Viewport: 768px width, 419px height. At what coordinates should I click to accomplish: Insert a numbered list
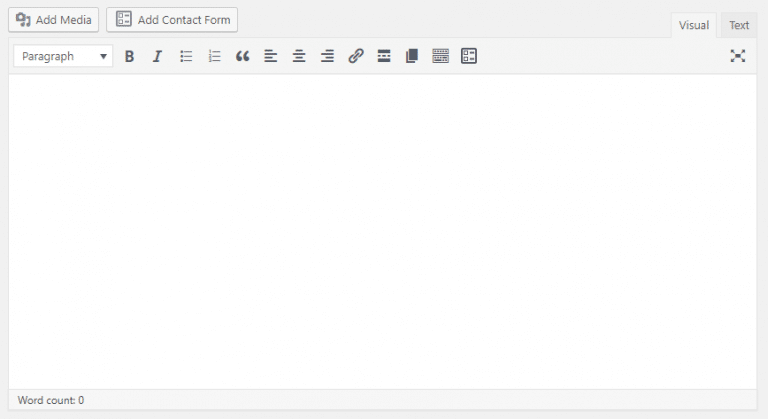[214, 57]
